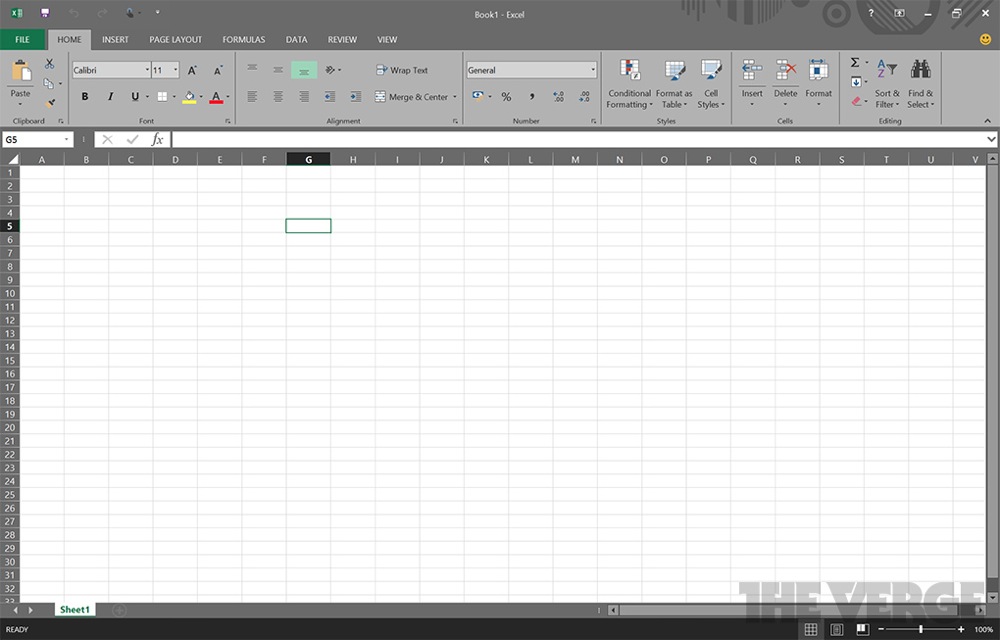Open Find & Select binoculars
Image resolution: width=1000 pixels, height=640 pixels.
click(x=920, y=70)
